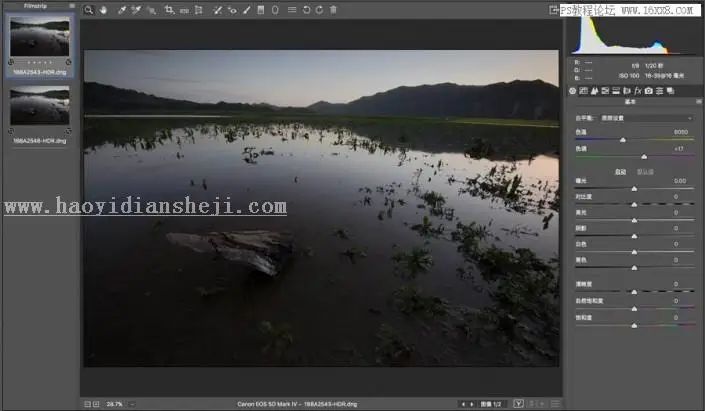Open the Basic panel flyout menu

coord(698,102)
